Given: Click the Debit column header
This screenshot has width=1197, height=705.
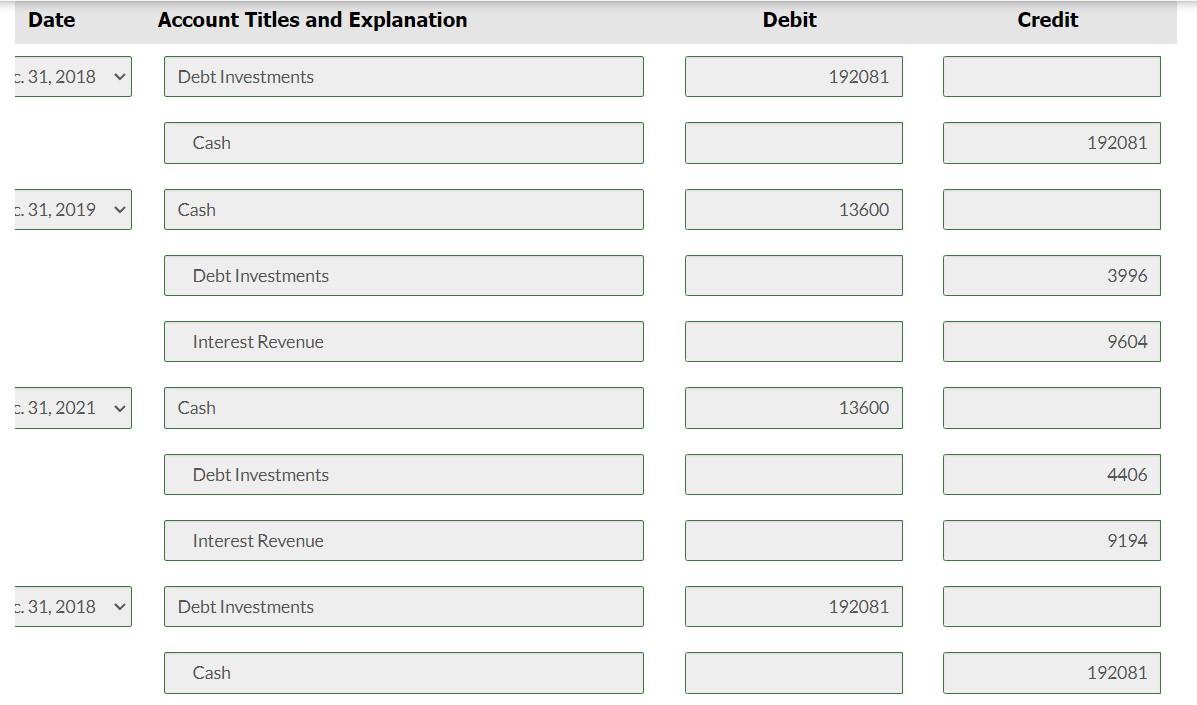Looking at the screenshot, I should coord(789,20).
